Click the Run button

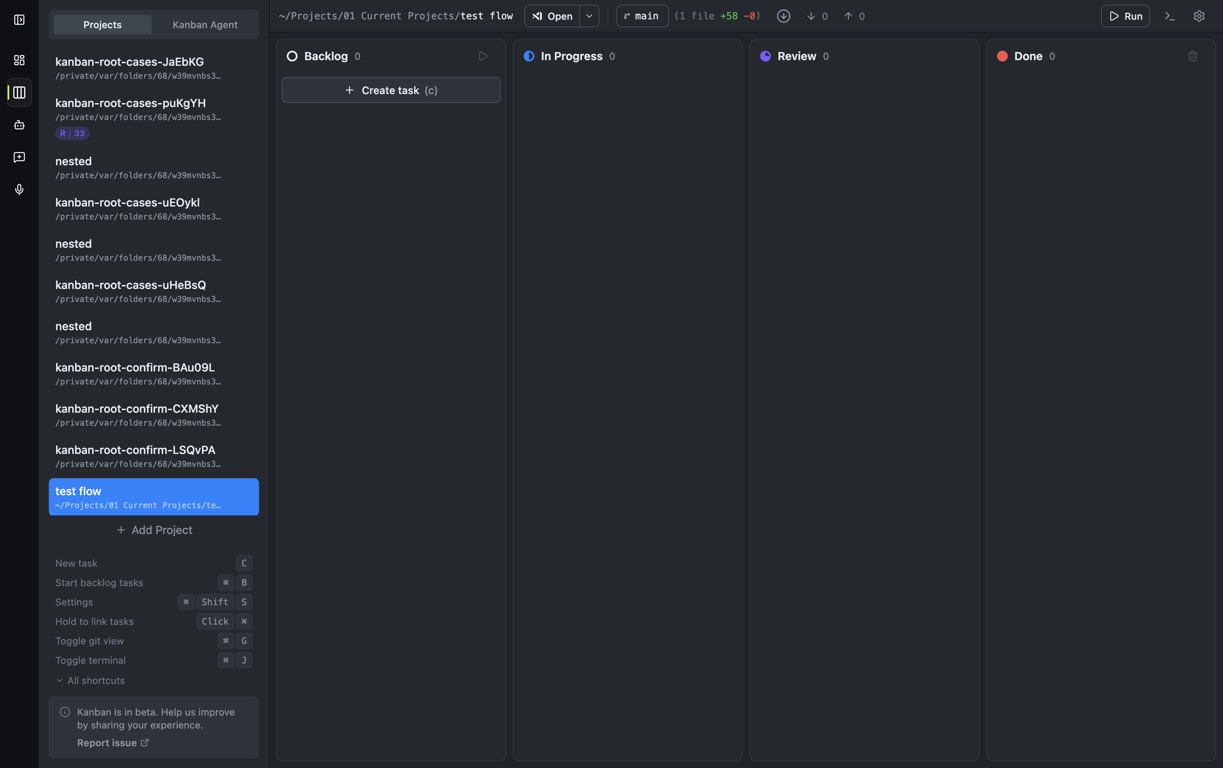click(x=1125, y=16)
